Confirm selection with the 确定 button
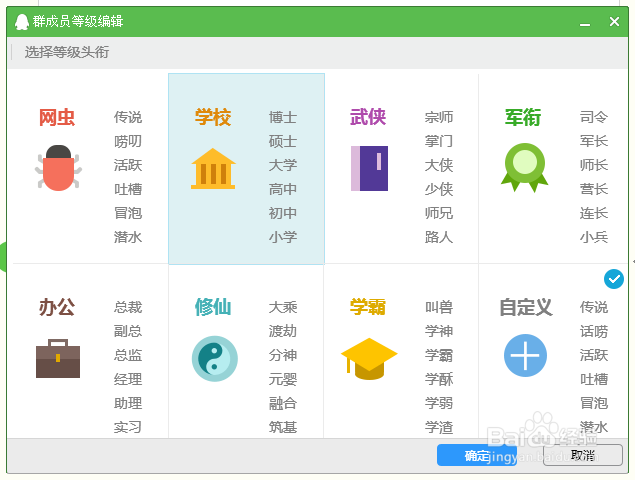Viewport: 635px width, 480px height. click(x=477, y=455)
